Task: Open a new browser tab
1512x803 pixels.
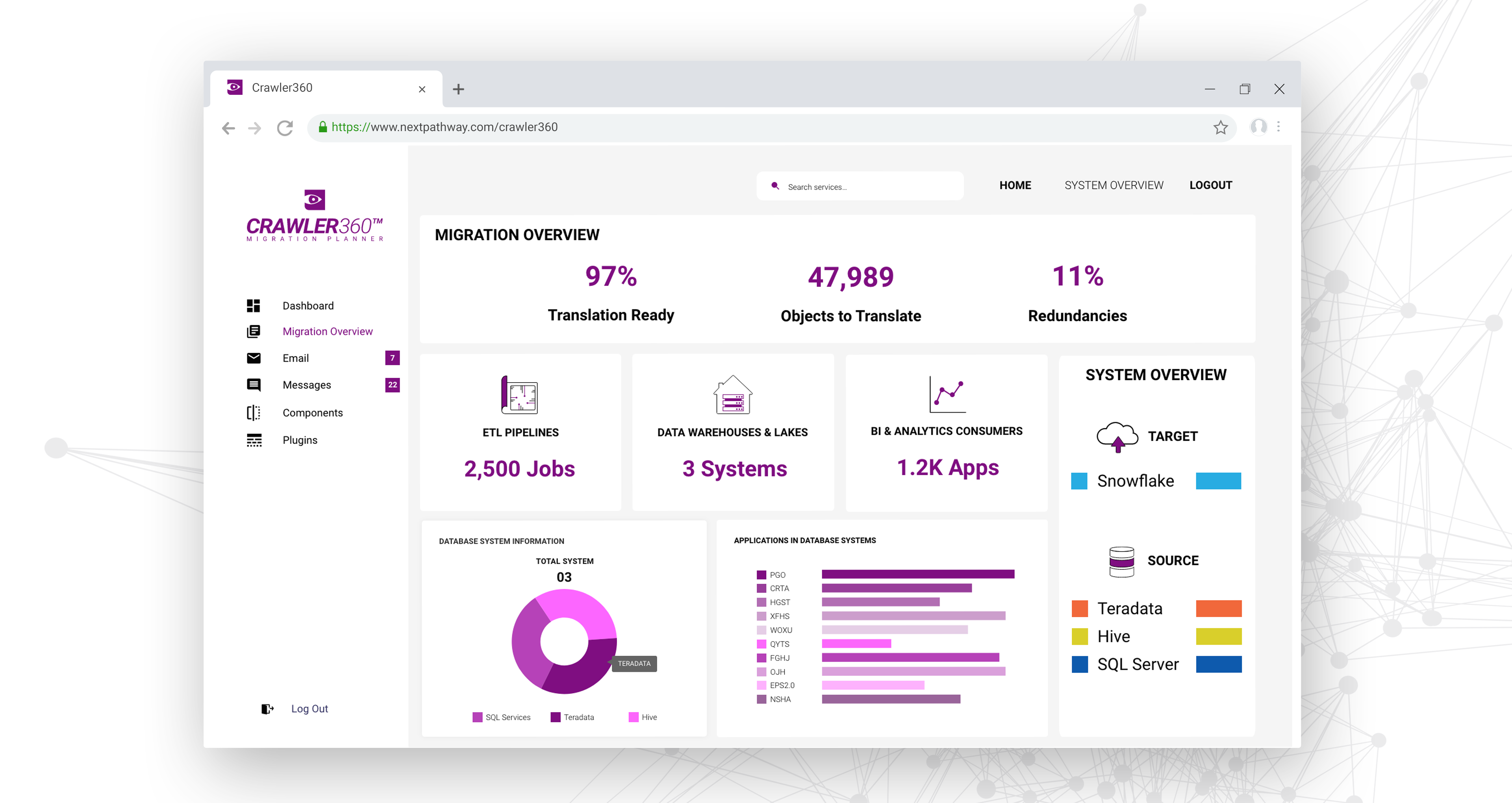Action: [458, 89]
